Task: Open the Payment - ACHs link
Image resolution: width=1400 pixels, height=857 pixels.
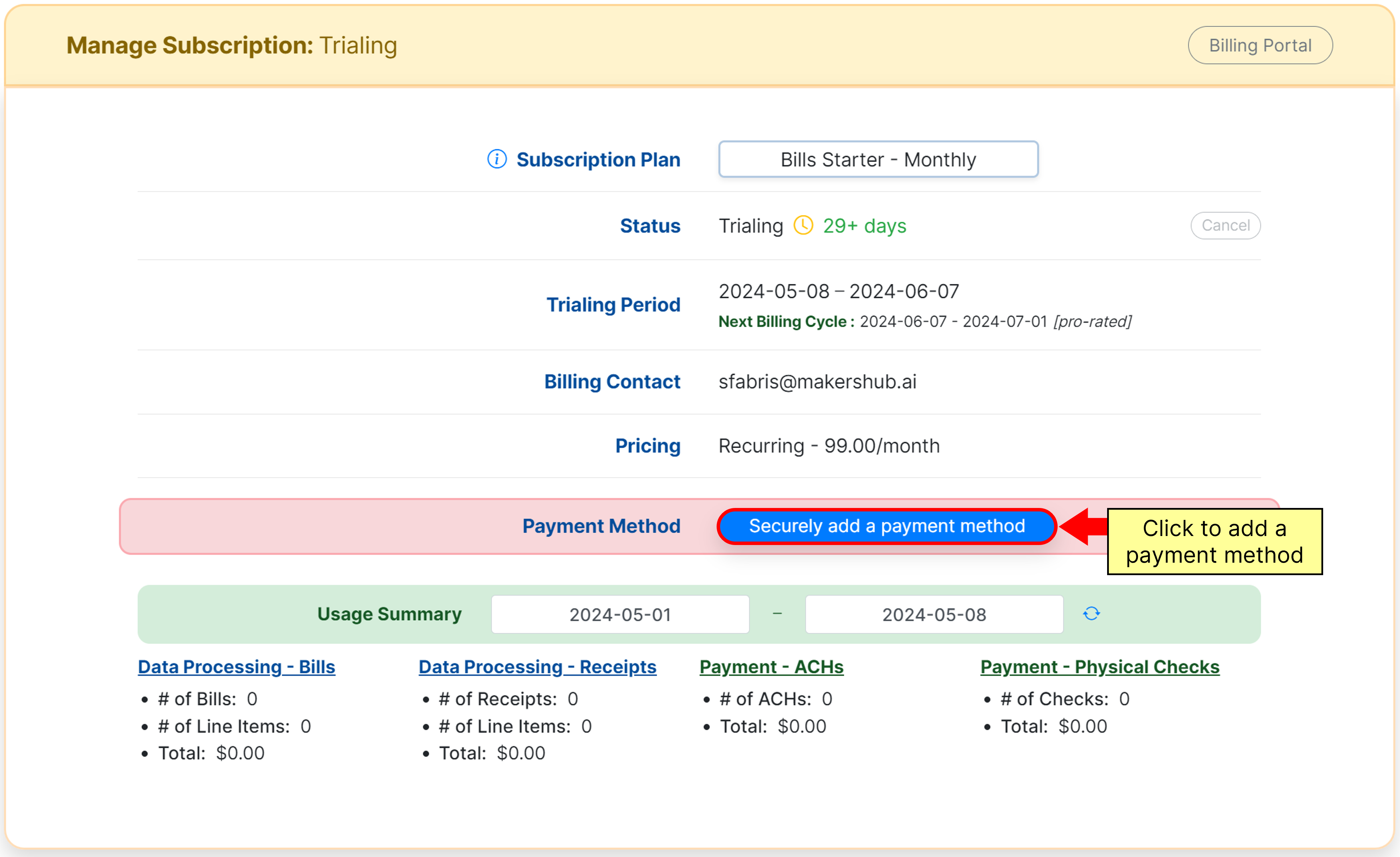Action: 771,667
